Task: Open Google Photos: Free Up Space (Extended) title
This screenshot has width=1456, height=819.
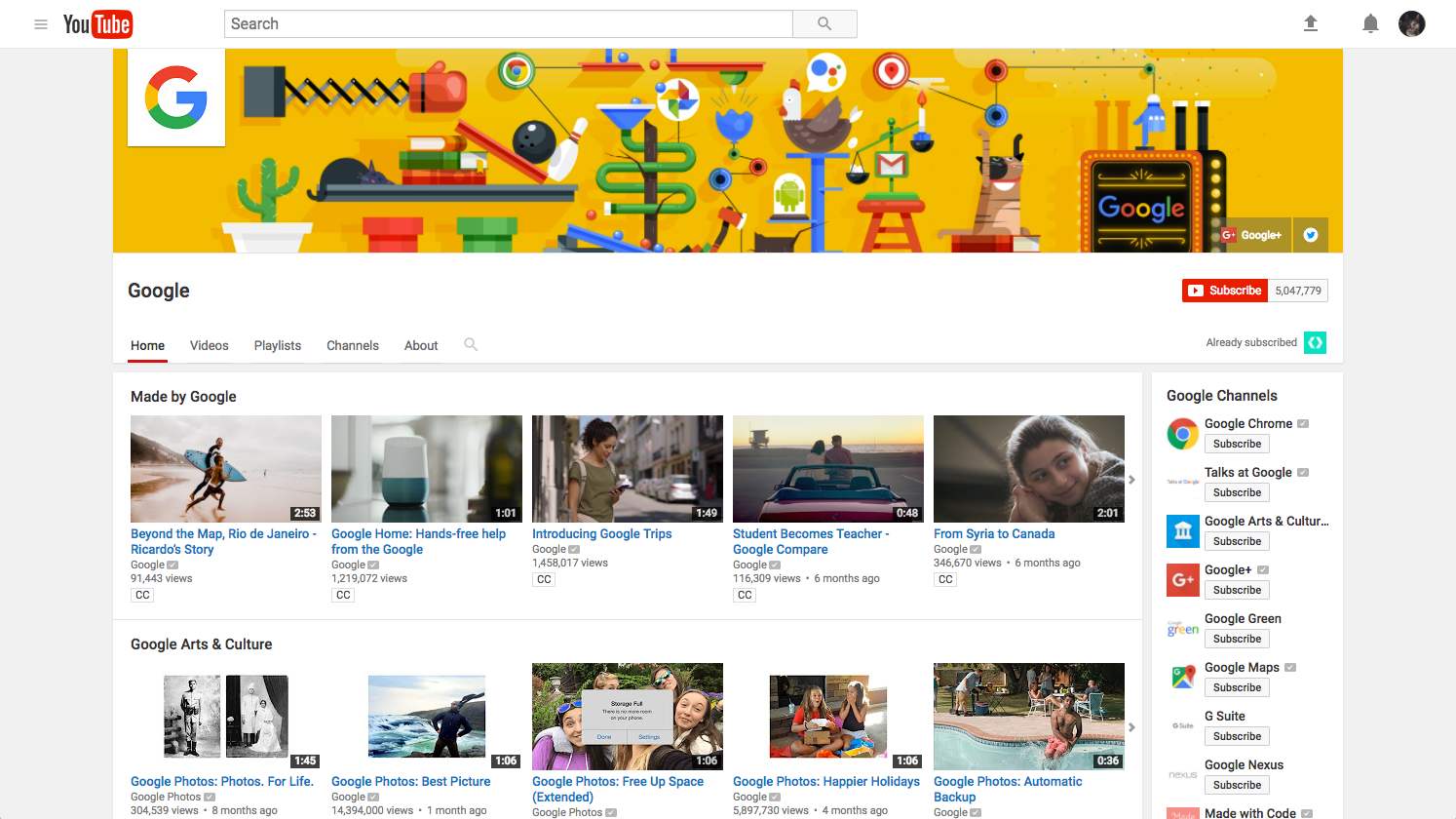Action: (618, 789)
